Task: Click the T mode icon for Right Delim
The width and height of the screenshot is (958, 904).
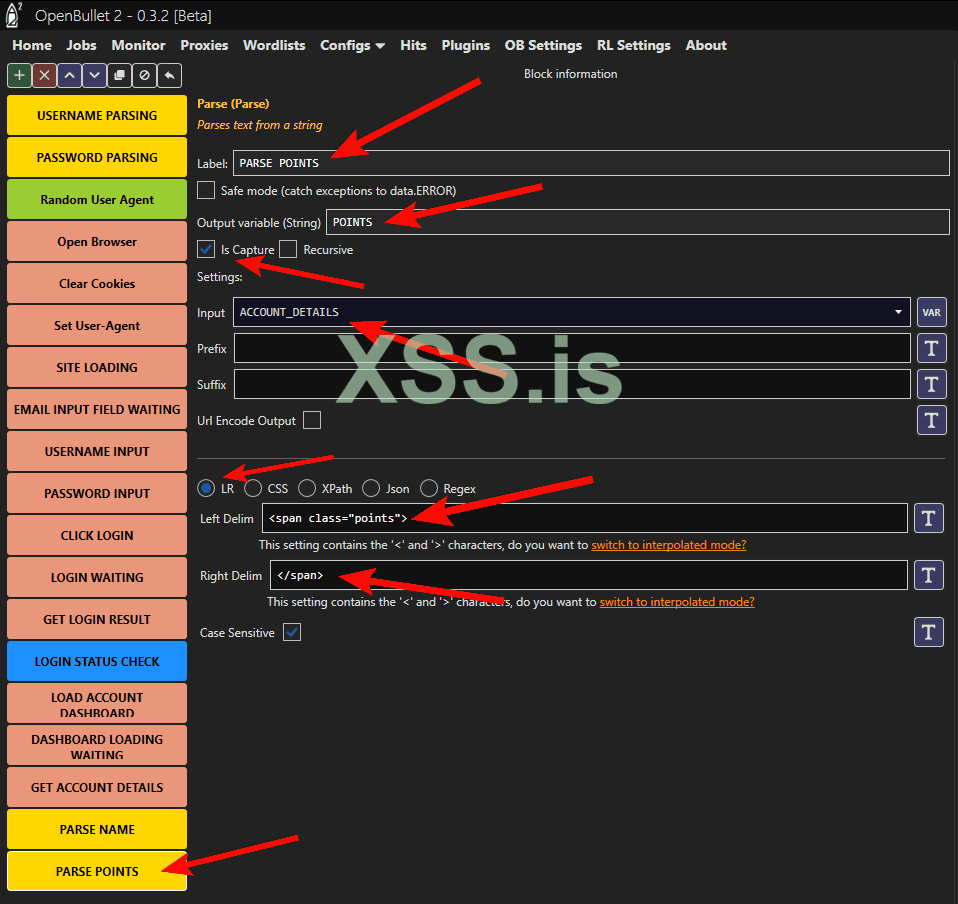Action: 929,575
